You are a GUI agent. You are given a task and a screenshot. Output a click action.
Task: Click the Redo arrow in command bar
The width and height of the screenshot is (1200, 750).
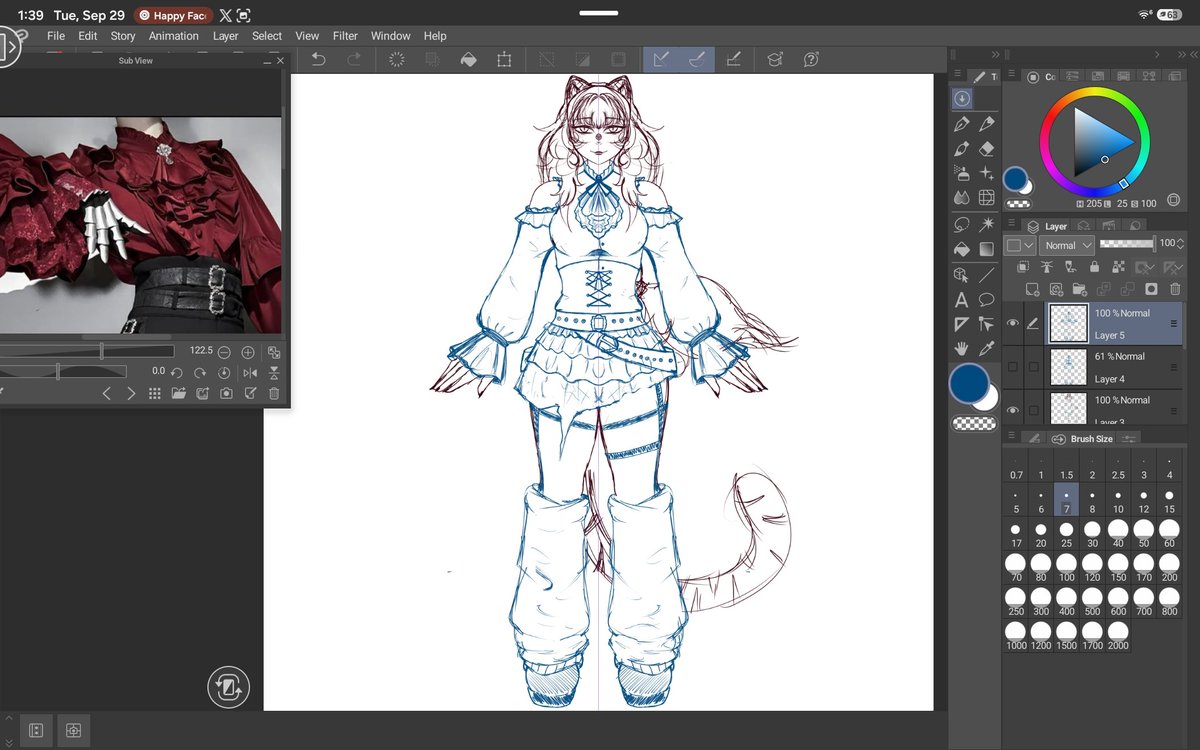coord(354,60)
